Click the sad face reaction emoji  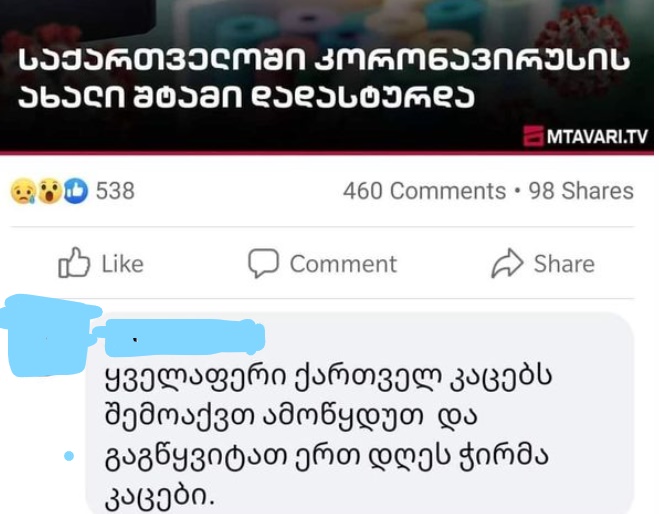coord(22,191)
